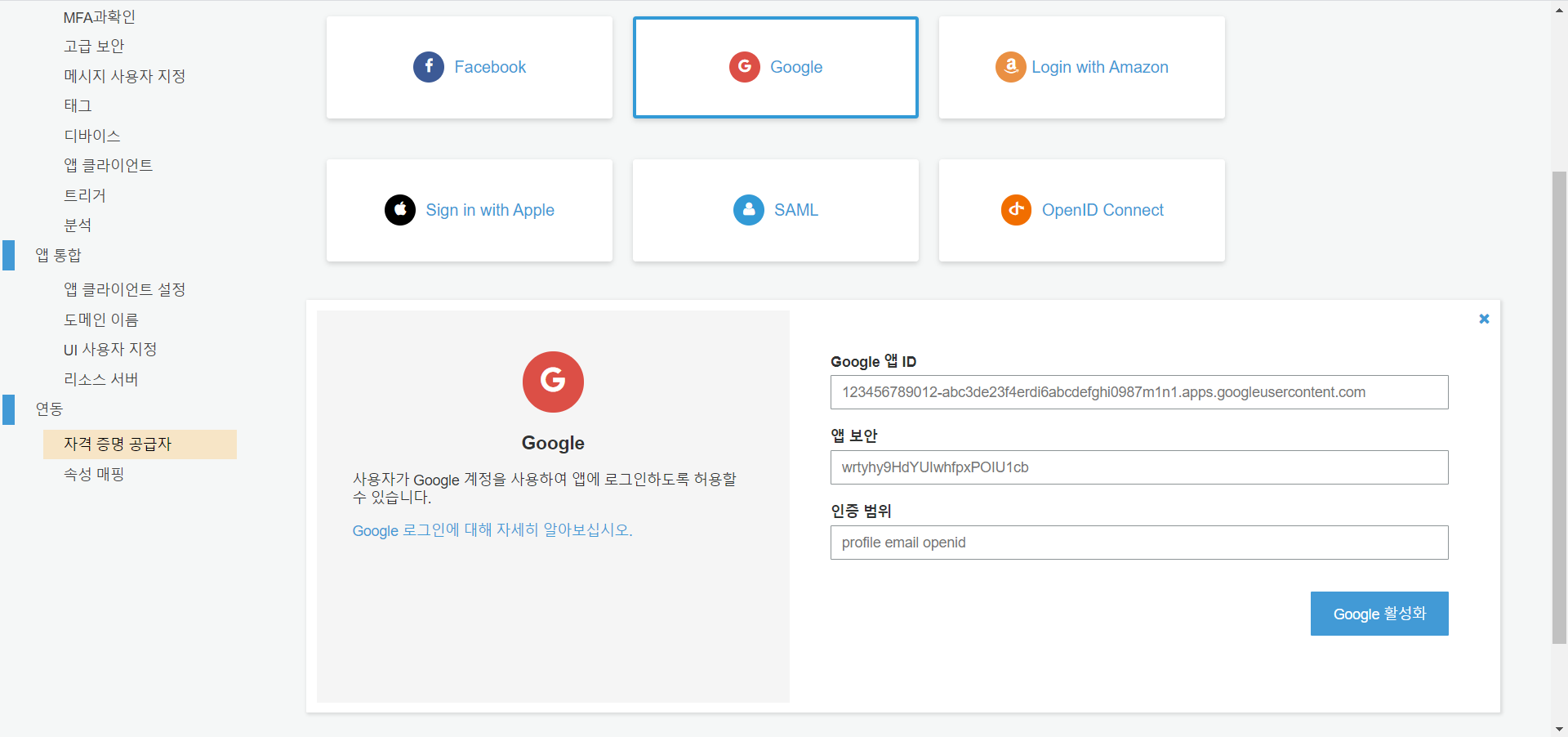Click the 인증 범위 label
The height and width of the screenshot is (737, 1568).
(861, 511)
